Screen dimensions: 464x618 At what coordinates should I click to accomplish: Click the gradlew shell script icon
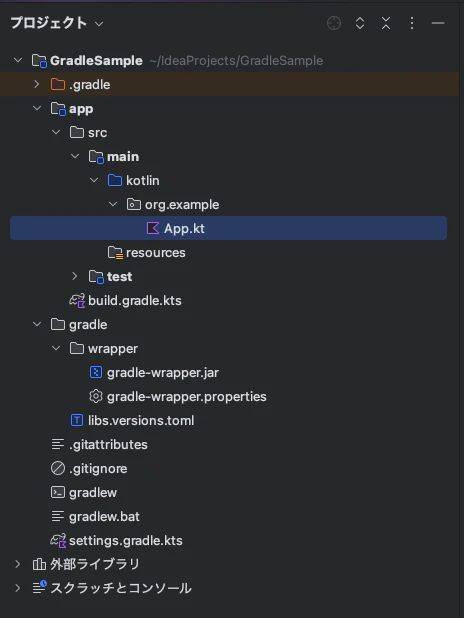pos(58,492)
